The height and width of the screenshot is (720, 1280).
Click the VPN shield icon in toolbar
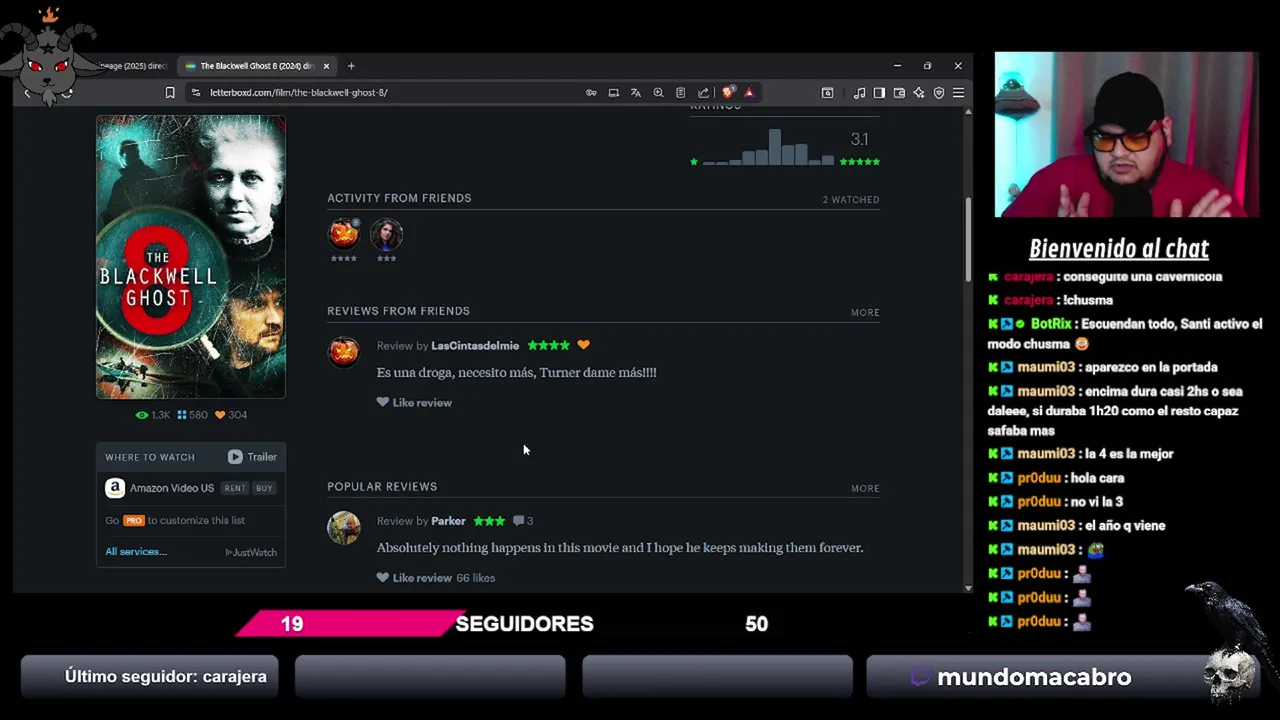coord(939,93)
